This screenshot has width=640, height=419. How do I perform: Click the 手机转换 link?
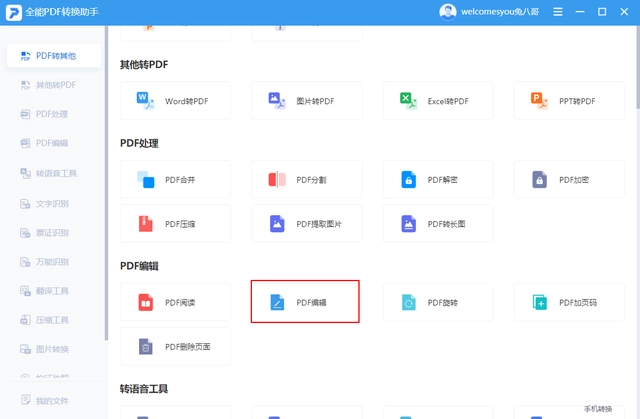click(x=598, y=409)
